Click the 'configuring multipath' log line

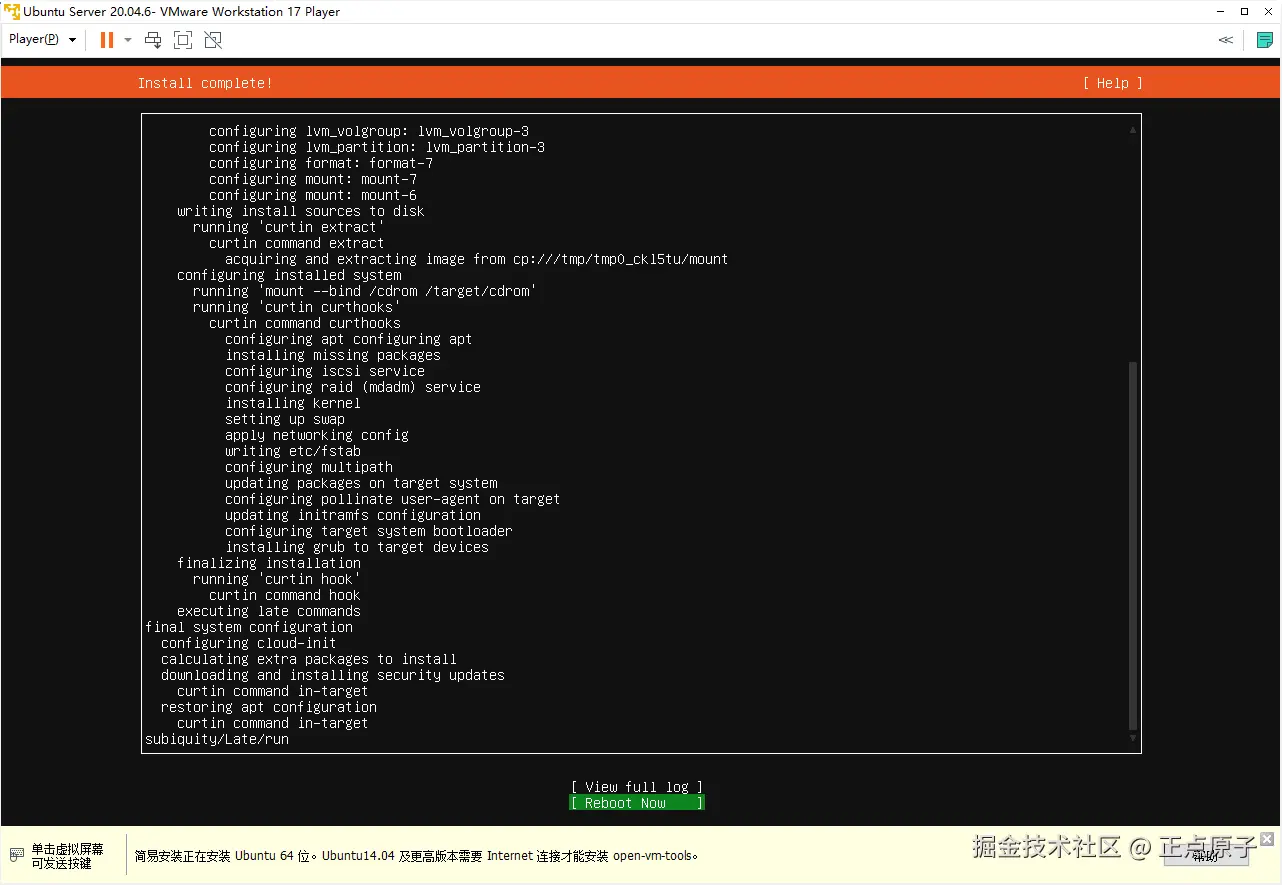(309, 467)
